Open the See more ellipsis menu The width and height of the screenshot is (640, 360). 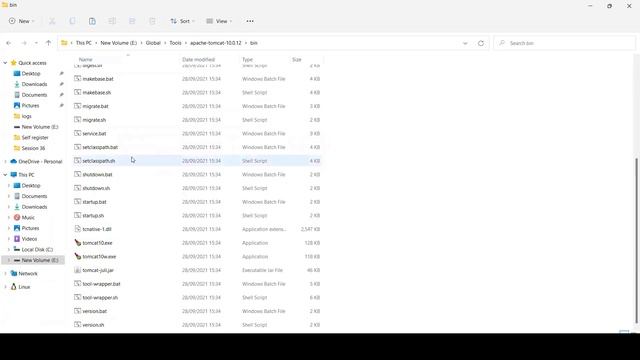(x=250, y=21)
